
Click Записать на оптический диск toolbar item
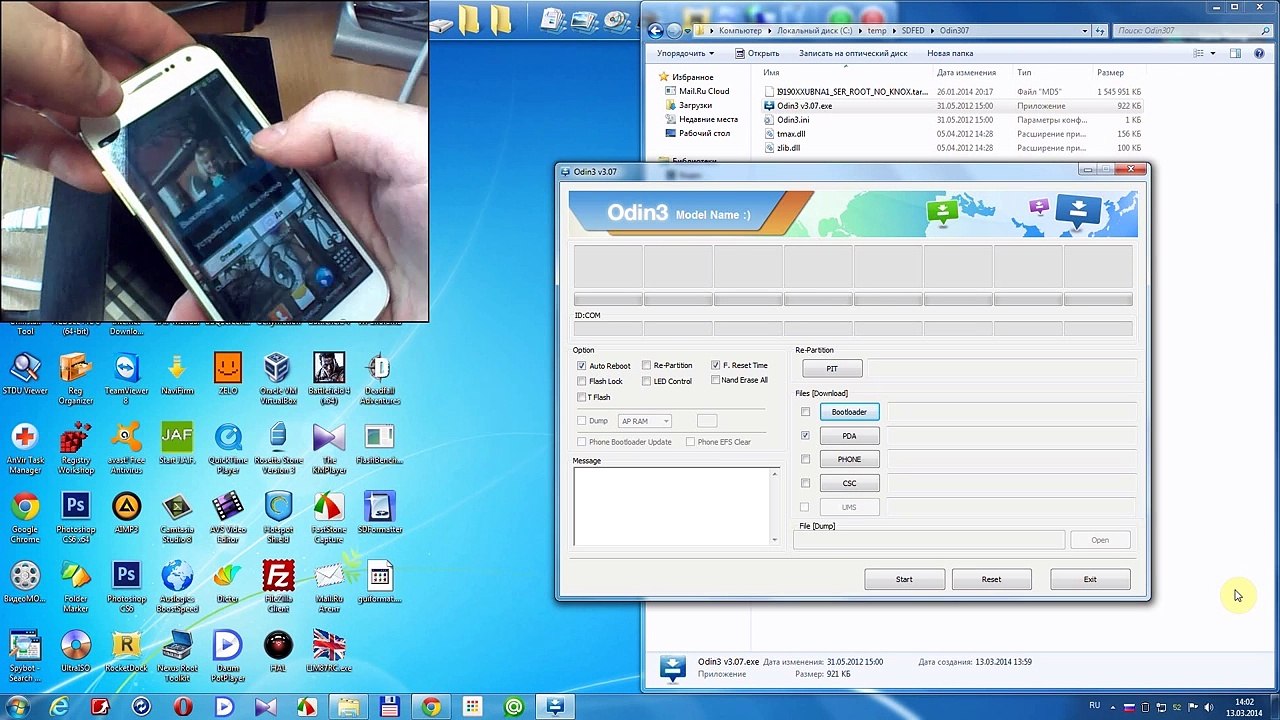click(x=853, y=53)
